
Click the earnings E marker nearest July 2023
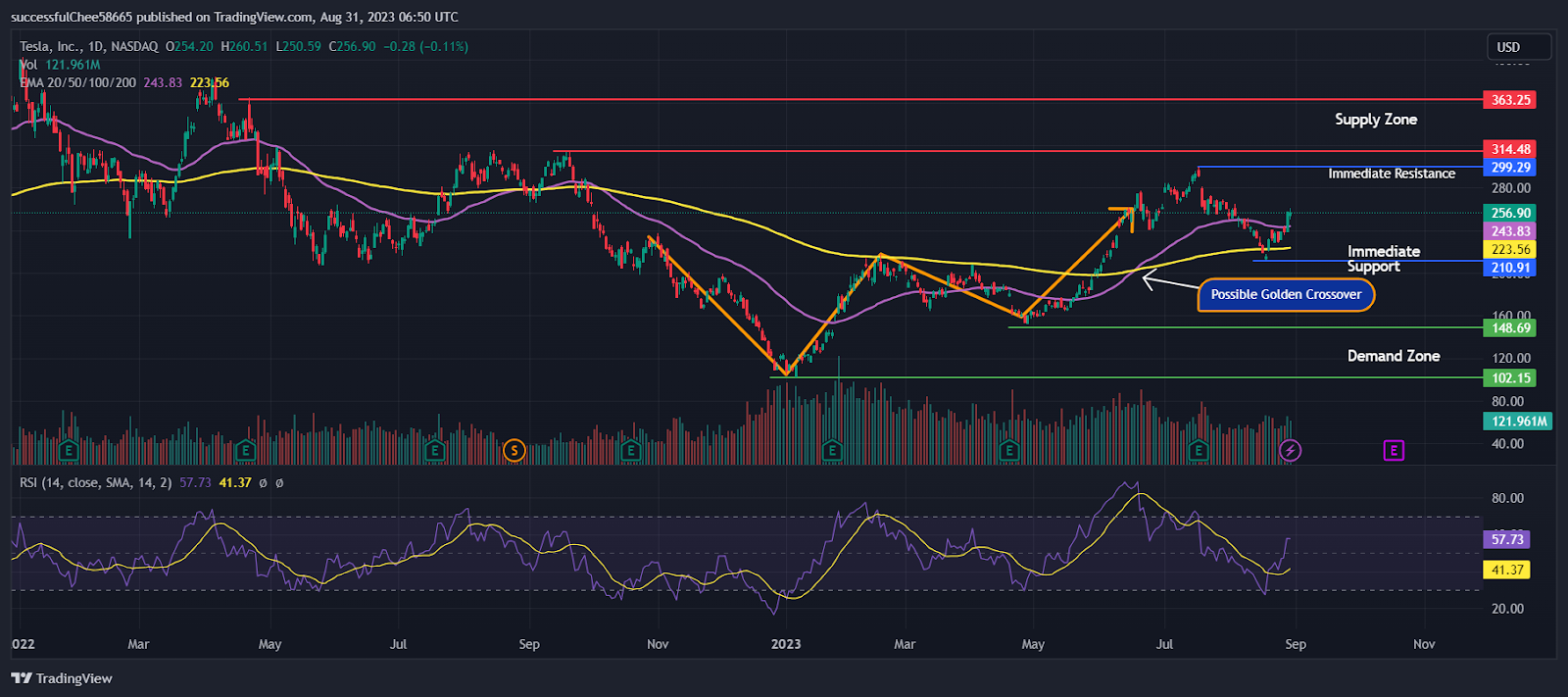(1198, 451)
